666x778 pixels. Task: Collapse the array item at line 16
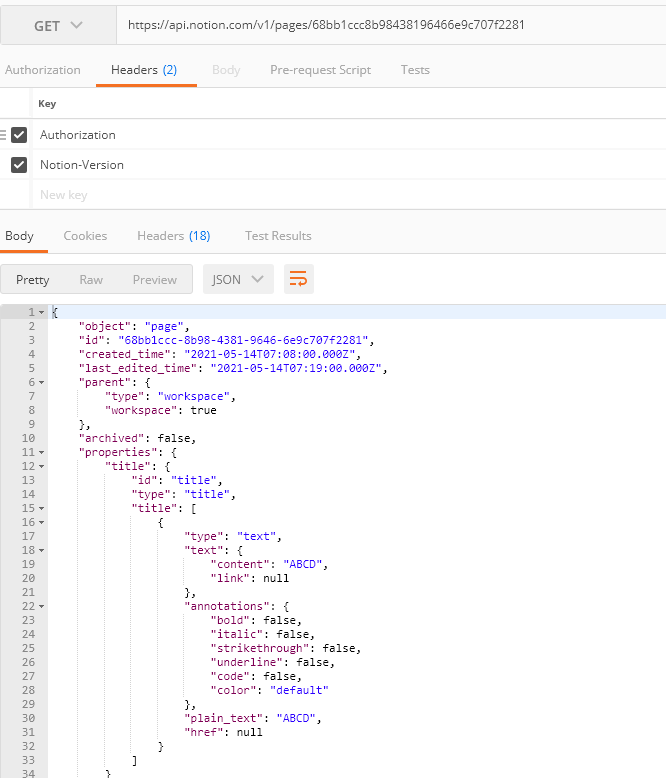tap(42, 522)
